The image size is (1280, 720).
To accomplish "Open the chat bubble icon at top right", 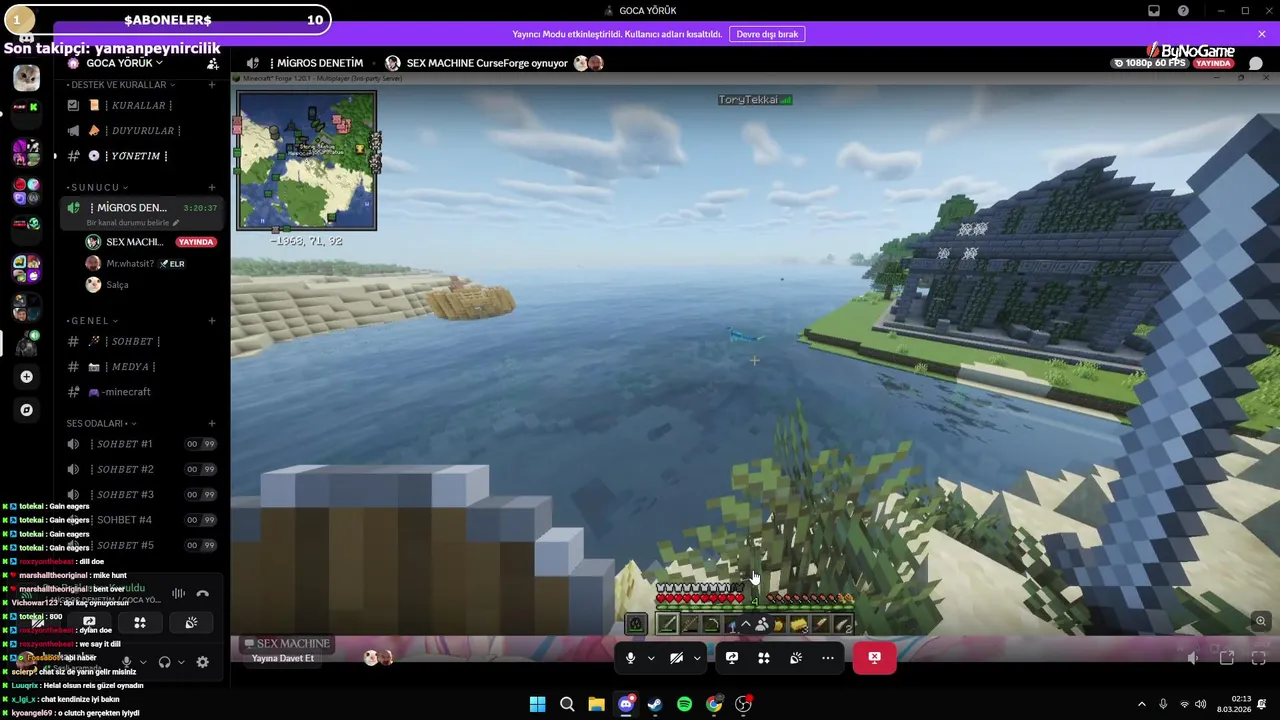I will point(1256,63).
